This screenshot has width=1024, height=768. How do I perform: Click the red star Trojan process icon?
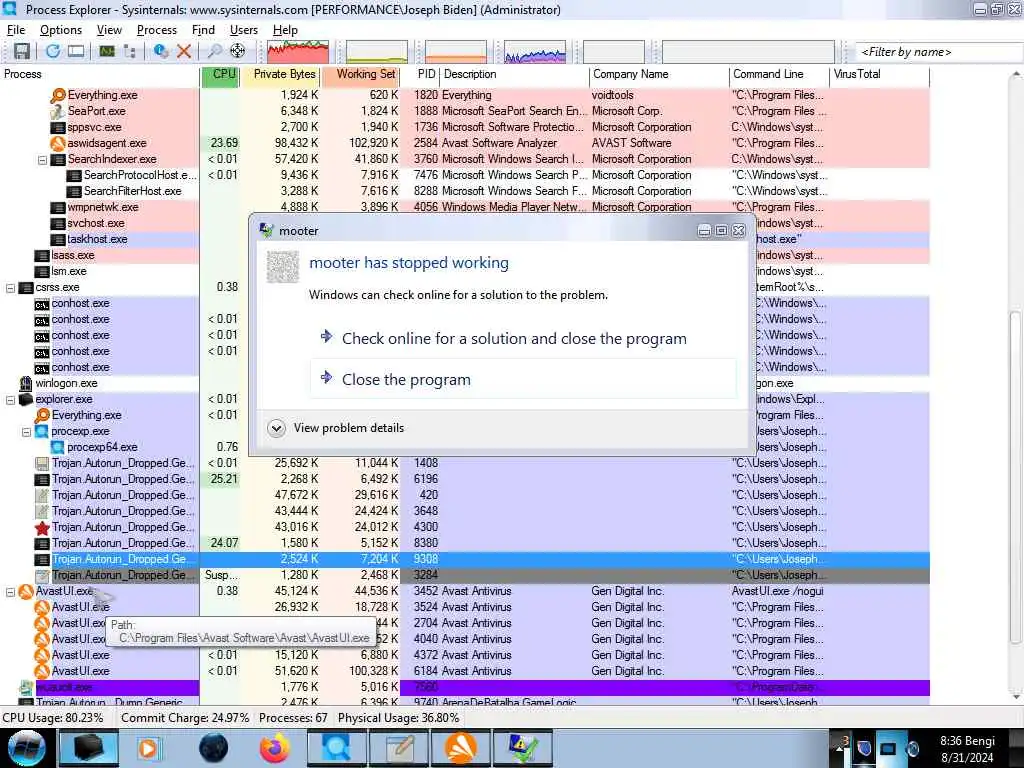[x=42, y=527]
